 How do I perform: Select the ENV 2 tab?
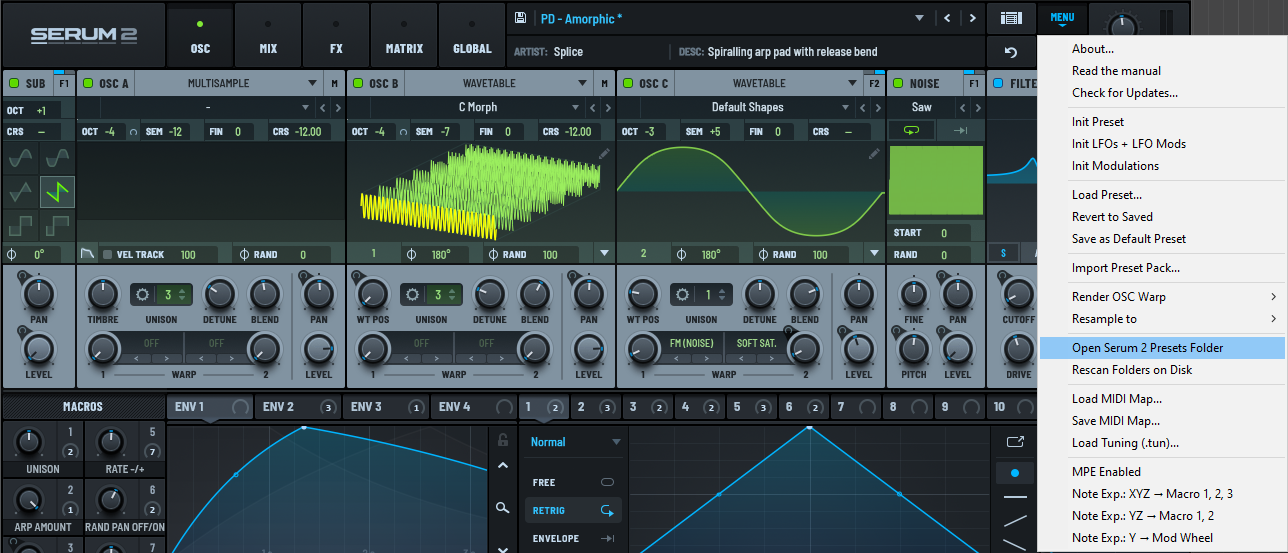click(297, 407)
